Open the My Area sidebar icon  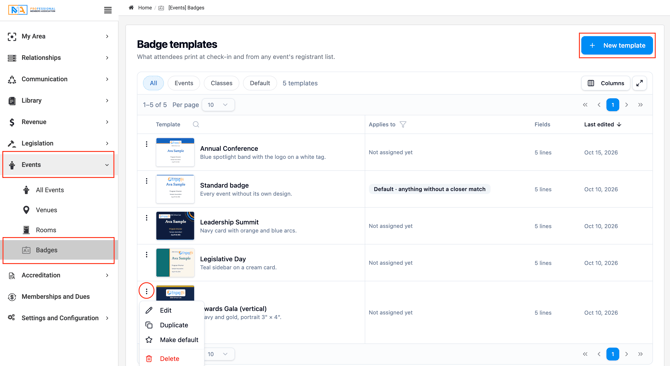coord(12,37)
